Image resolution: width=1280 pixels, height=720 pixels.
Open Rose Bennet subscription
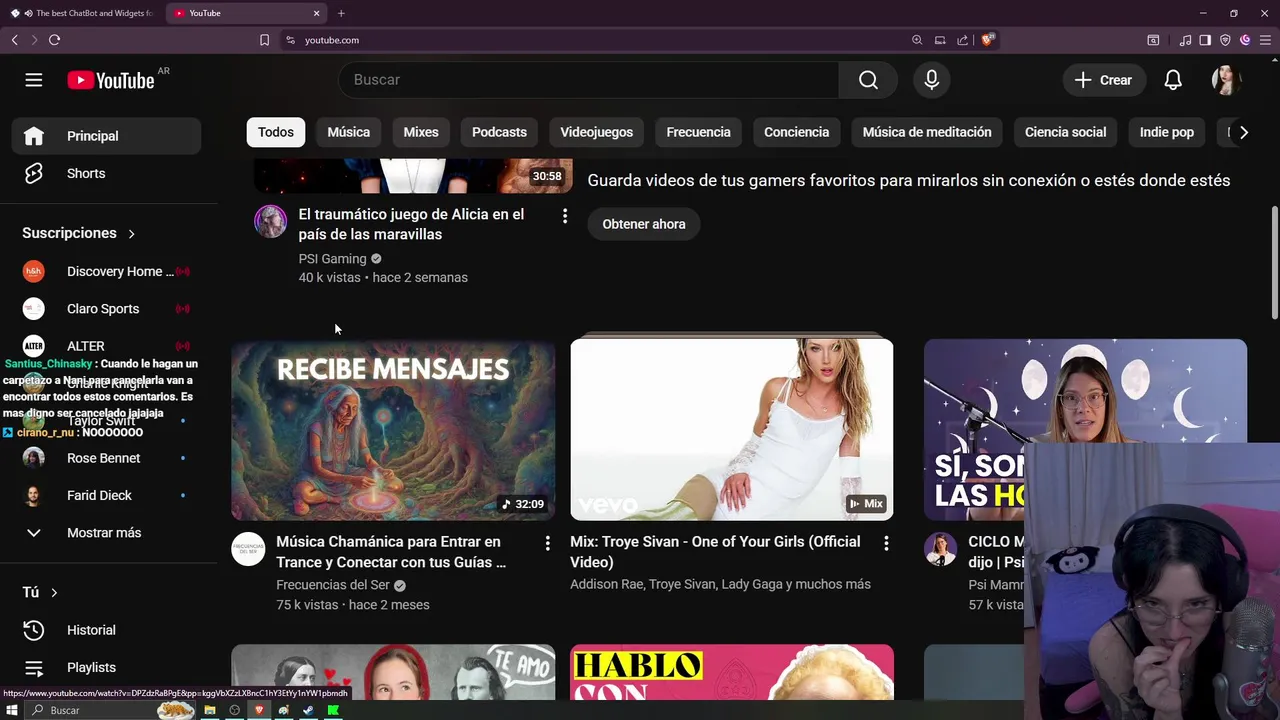pyautogui.click(x=107, y=458)
